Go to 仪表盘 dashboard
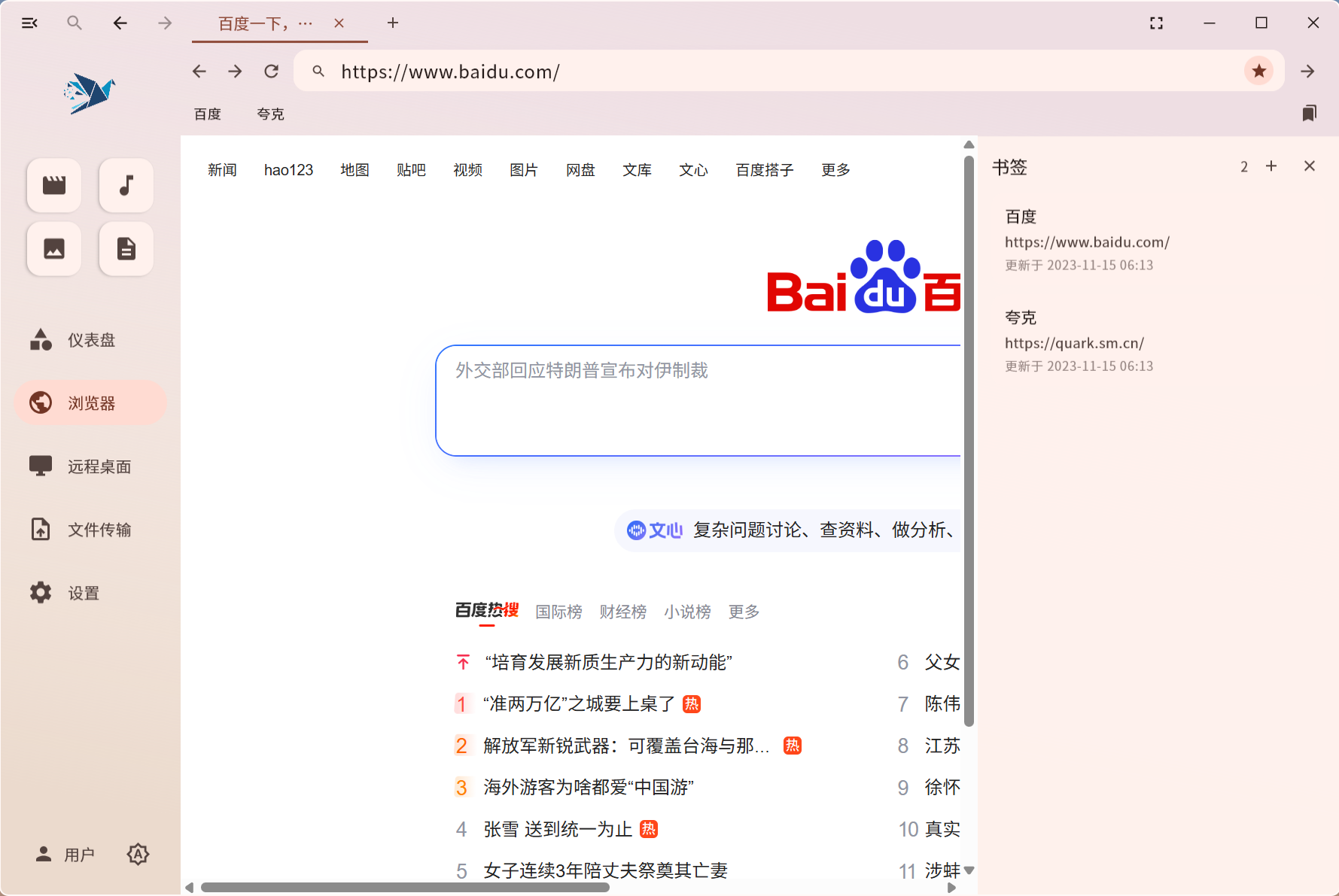Image resolution: width=1339 pixels, height=896 pixels. pyautogui.click(x=90, y=340)
